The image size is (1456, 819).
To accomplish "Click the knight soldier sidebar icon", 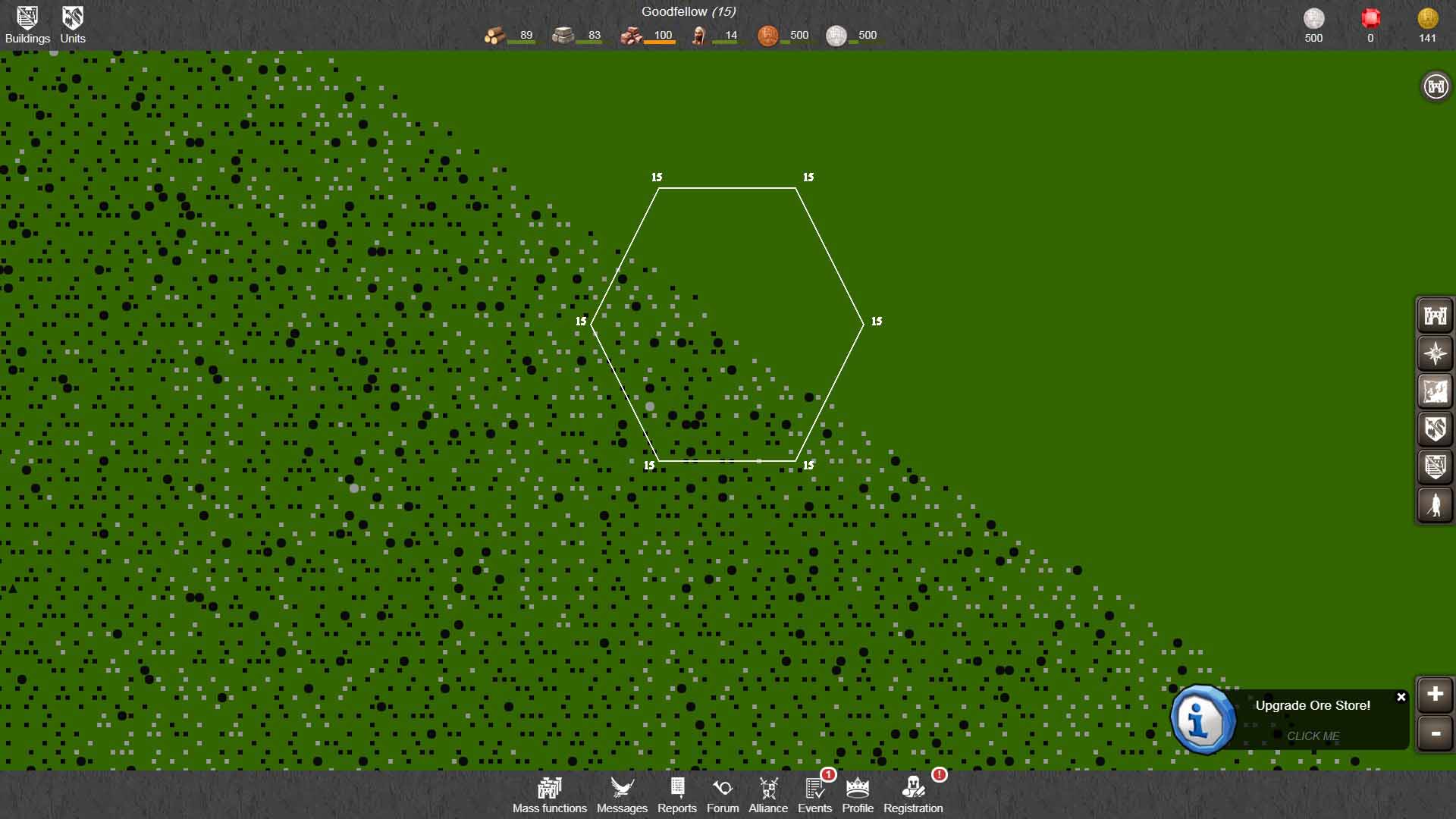I will click(x=1435, y=505).
